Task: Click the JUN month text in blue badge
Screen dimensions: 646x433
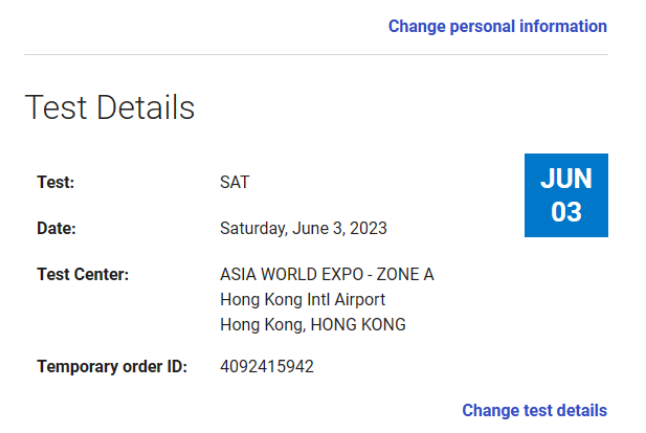Action: [566, 179]
